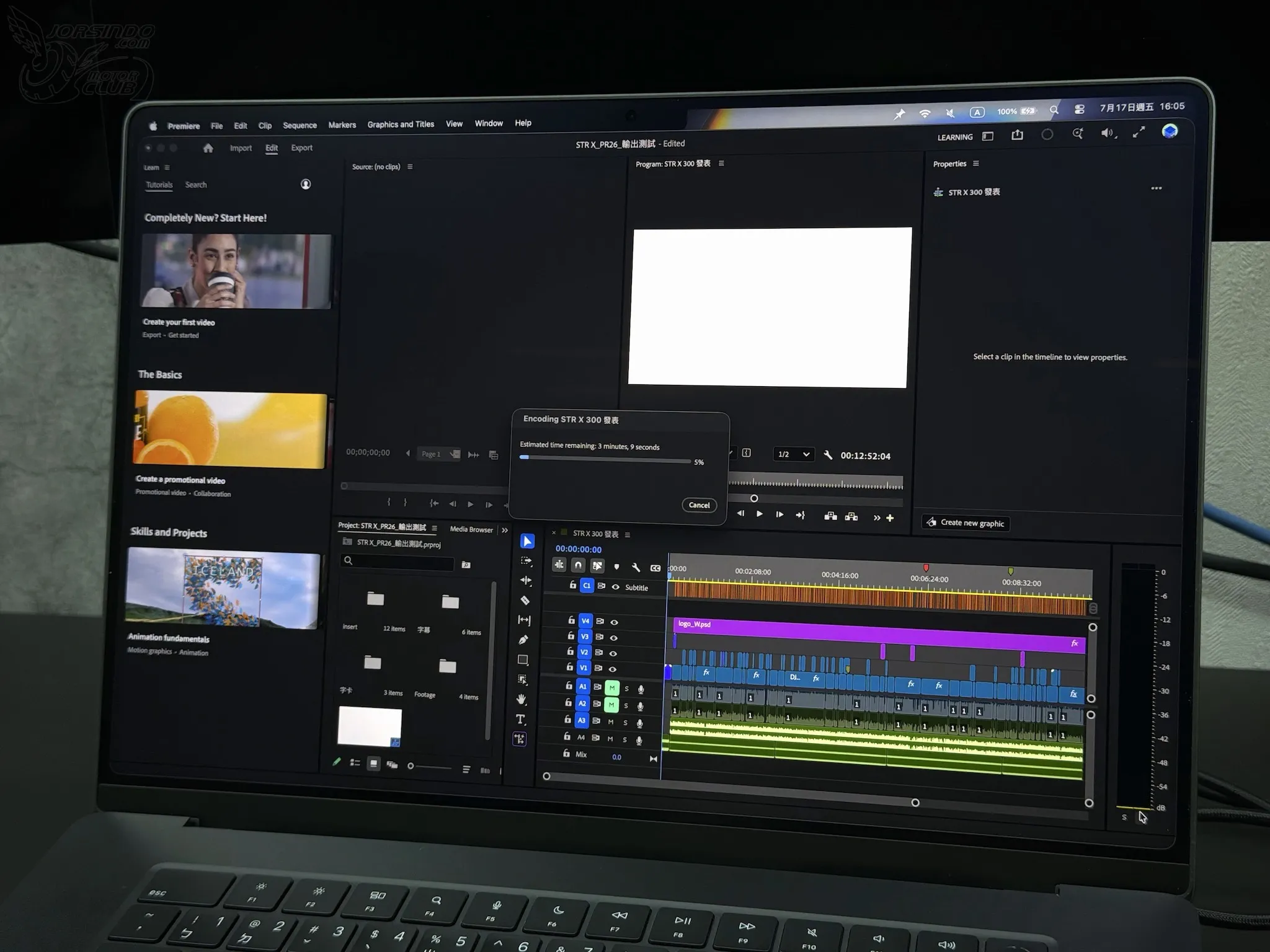Open the user profile icon in Learn panel
This screenshot has width=1270, height=952.
pyautogui.click(x=306, y=184)
